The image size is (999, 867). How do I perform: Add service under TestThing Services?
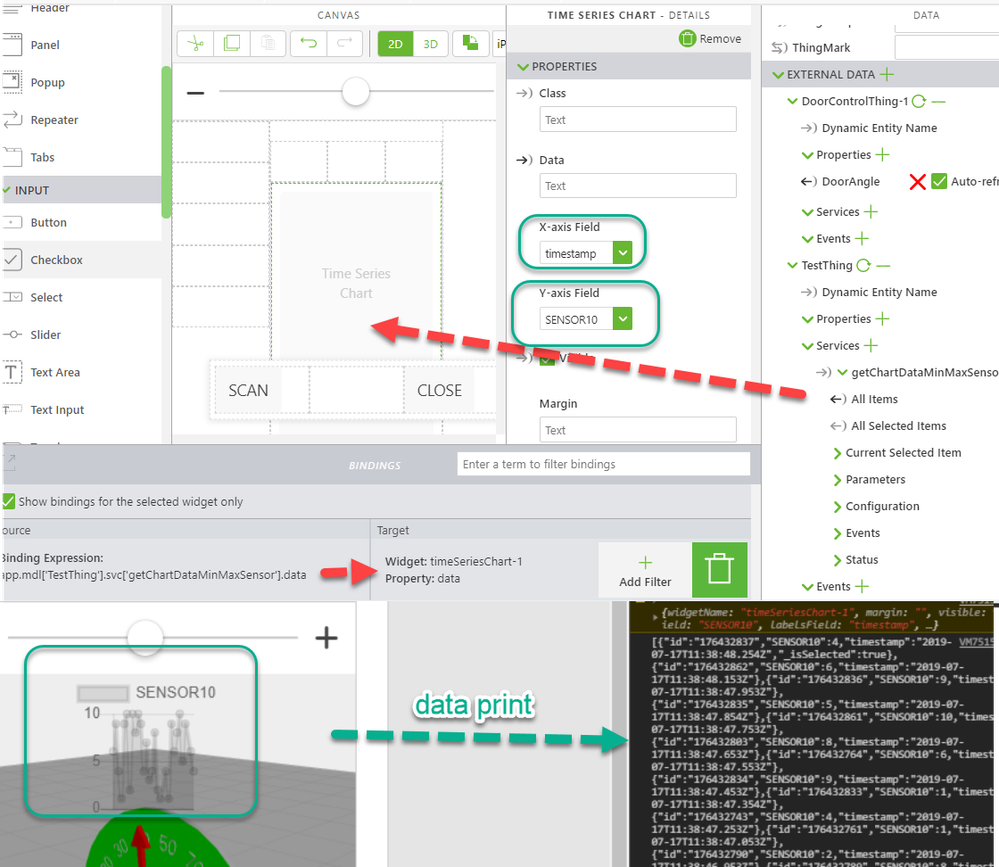pyautogui.click(x=871, y=346)
